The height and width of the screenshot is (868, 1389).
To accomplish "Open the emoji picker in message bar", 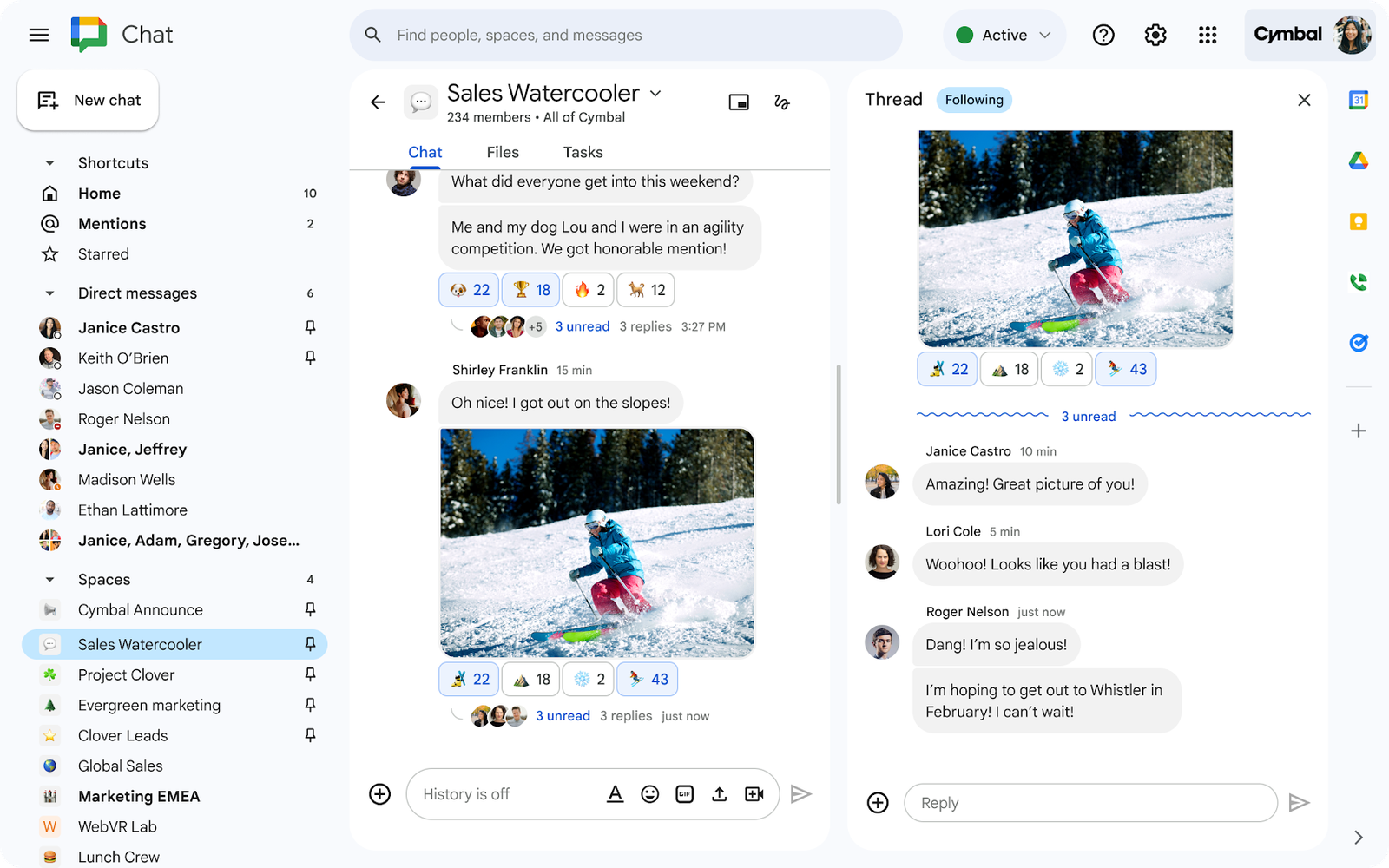I will tap(649, 793).
